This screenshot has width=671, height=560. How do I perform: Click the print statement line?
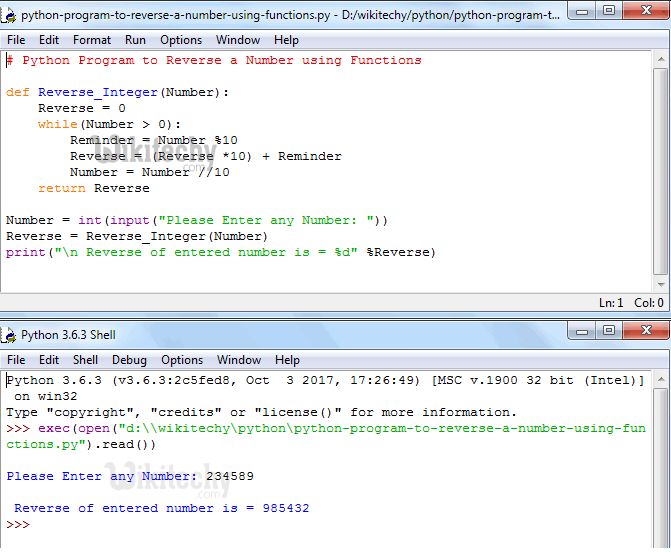pos(221,252)
